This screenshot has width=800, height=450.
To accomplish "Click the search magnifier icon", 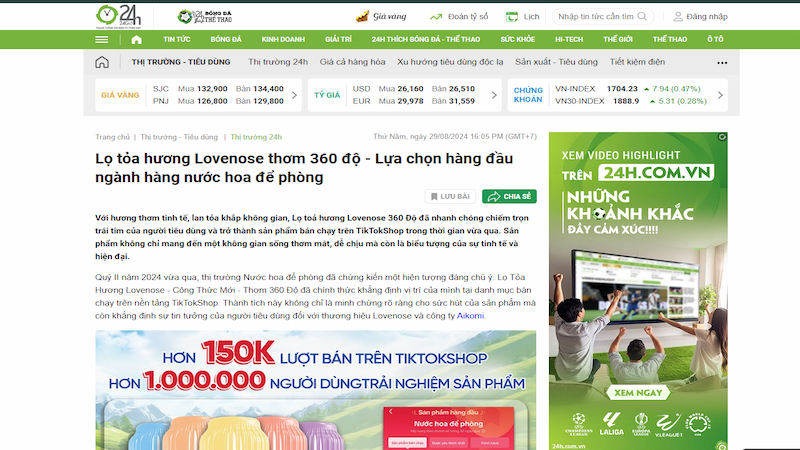I will 642,16.
